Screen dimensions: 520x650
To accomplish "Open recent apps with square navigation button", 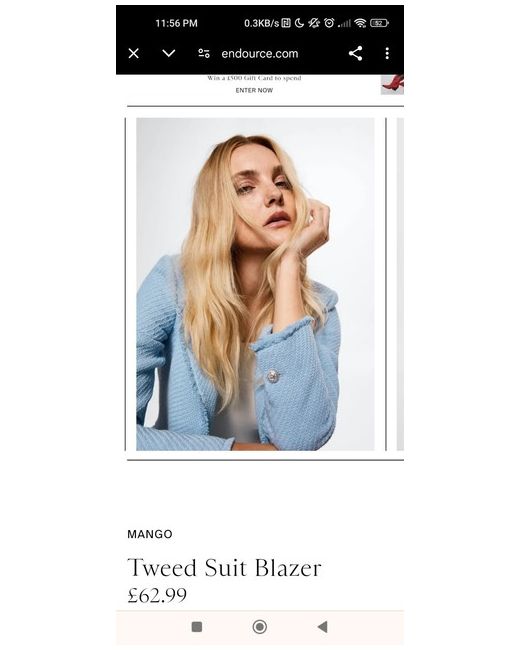I will coord(197,627).
